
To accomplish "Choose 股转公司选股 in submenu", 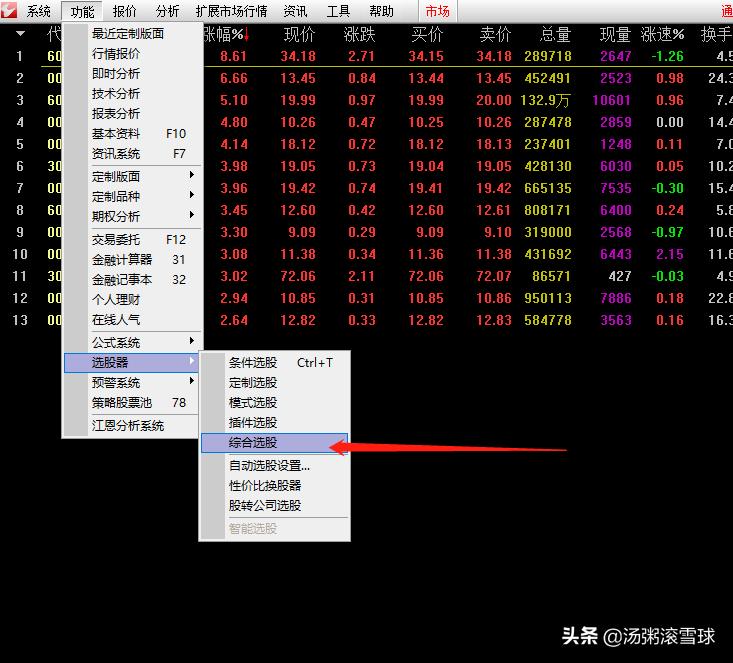I will [x=275, y=505].
